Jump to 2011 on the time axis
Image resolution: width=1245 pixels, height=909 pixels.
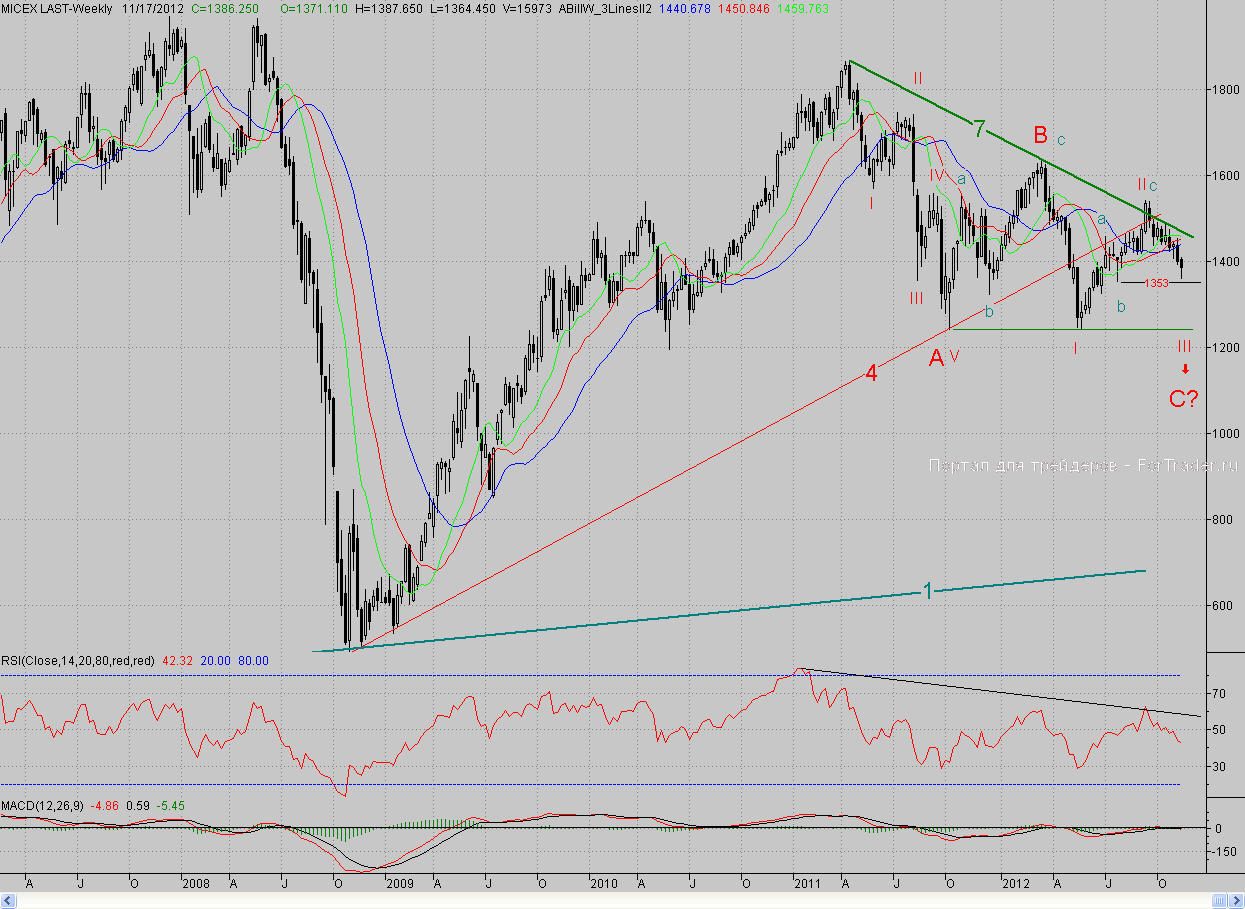pos(806,884)
